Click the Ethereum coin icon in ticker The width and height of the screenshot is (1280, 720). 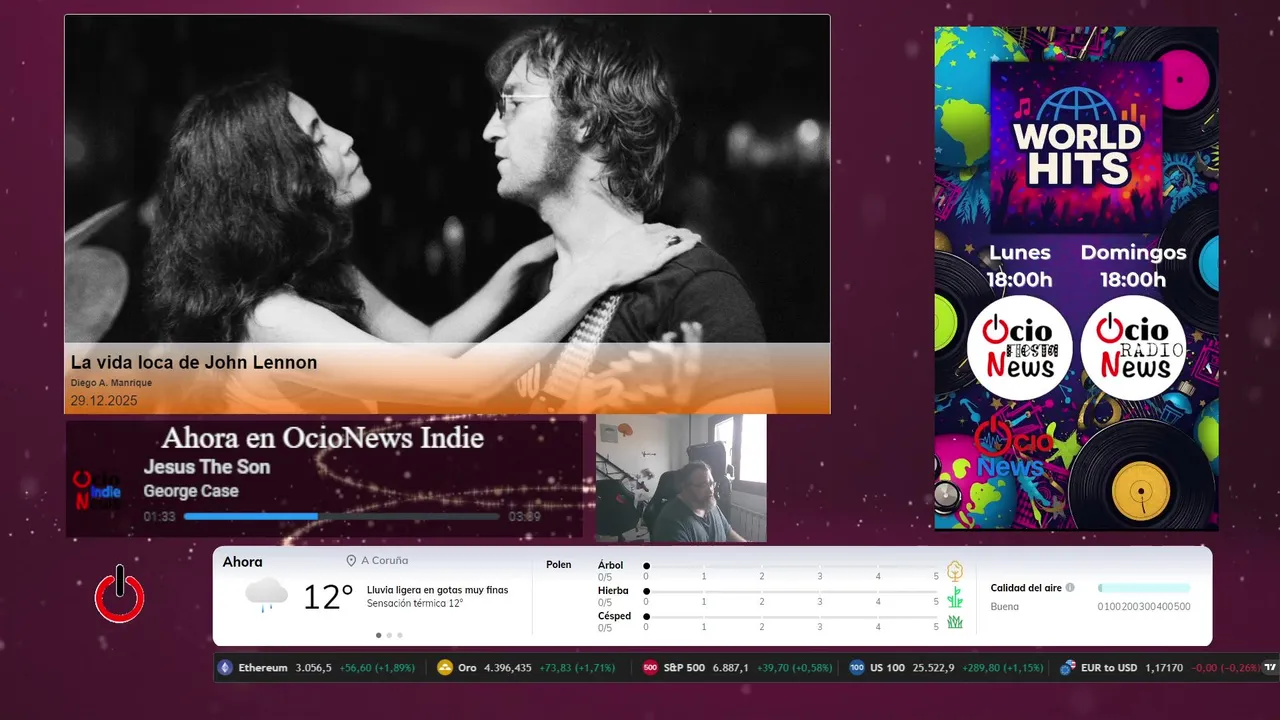click(x=225, y=668)
